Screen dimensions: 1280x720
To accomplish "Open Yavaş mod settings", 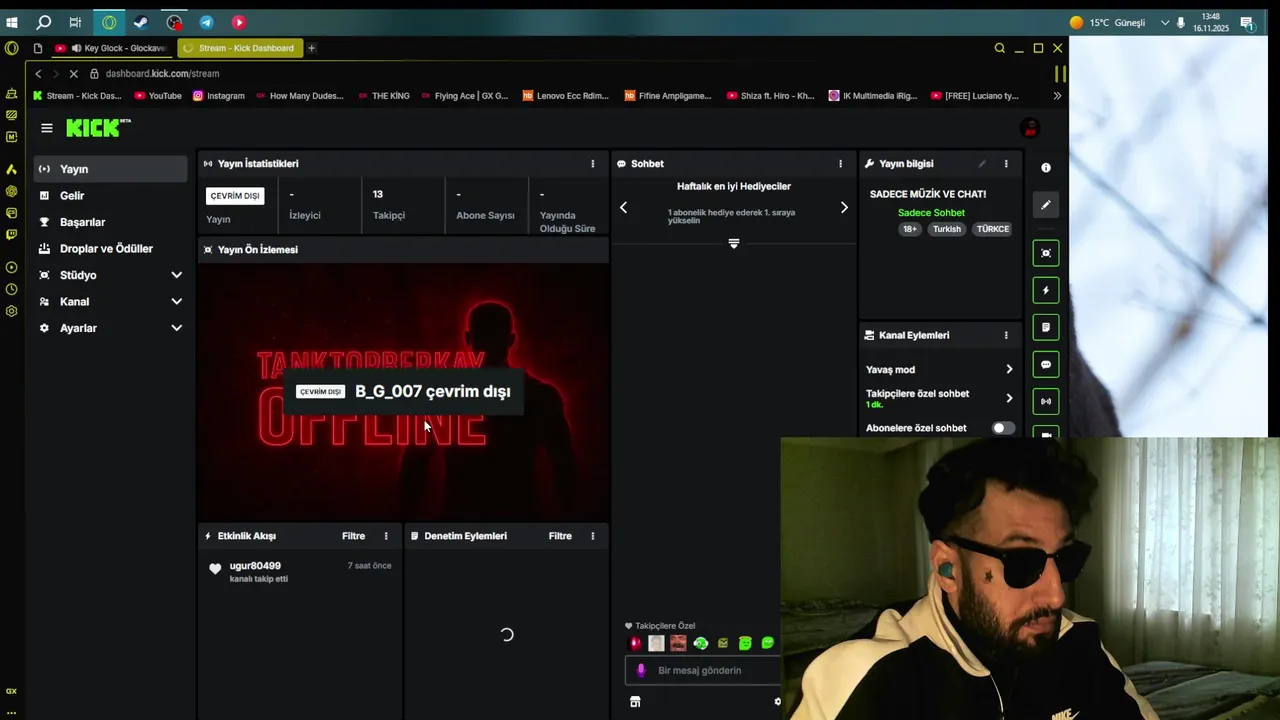I will click(x=940, y=369).
